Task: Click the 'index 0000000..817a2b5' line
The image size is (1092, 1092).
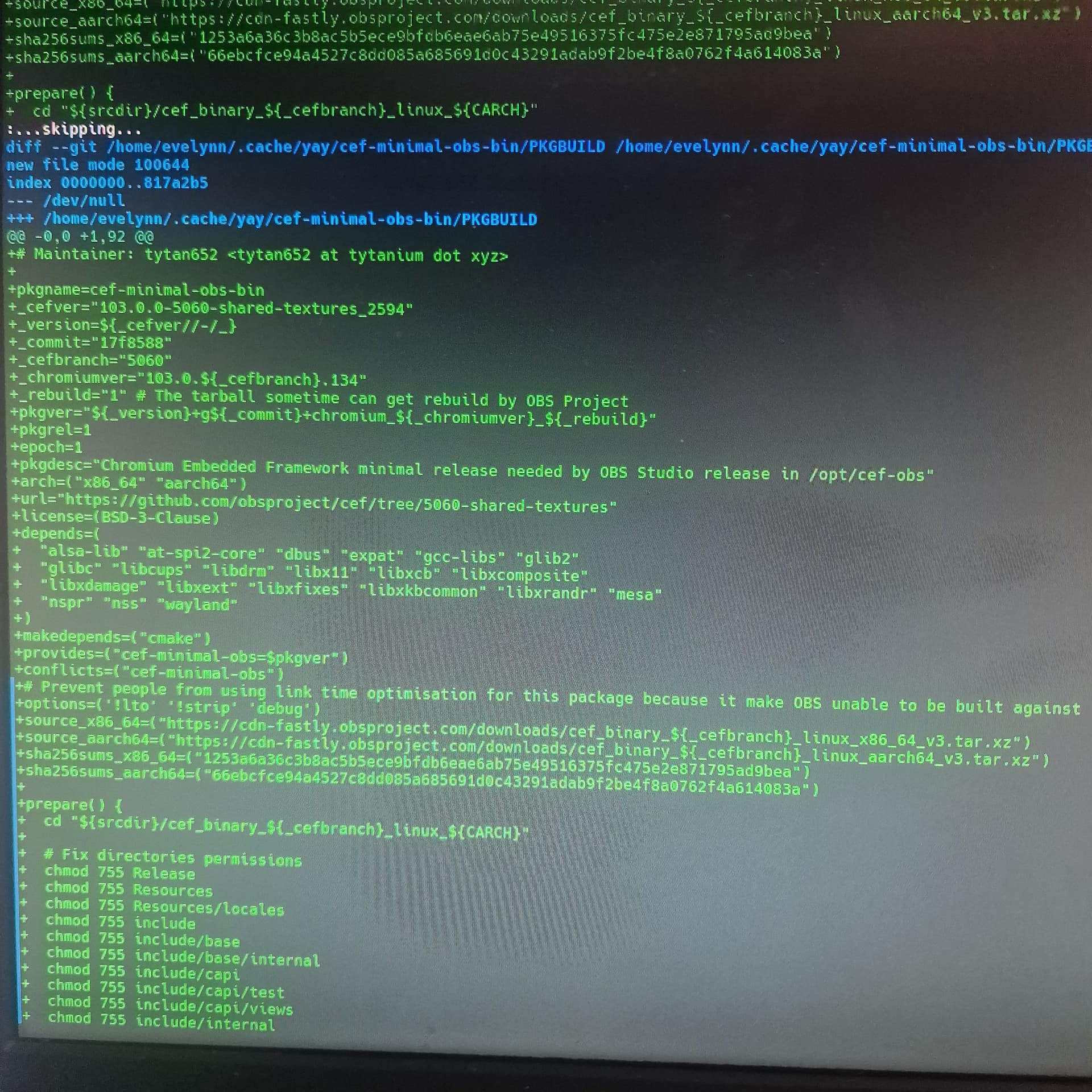Action: [x=107, y=183]
